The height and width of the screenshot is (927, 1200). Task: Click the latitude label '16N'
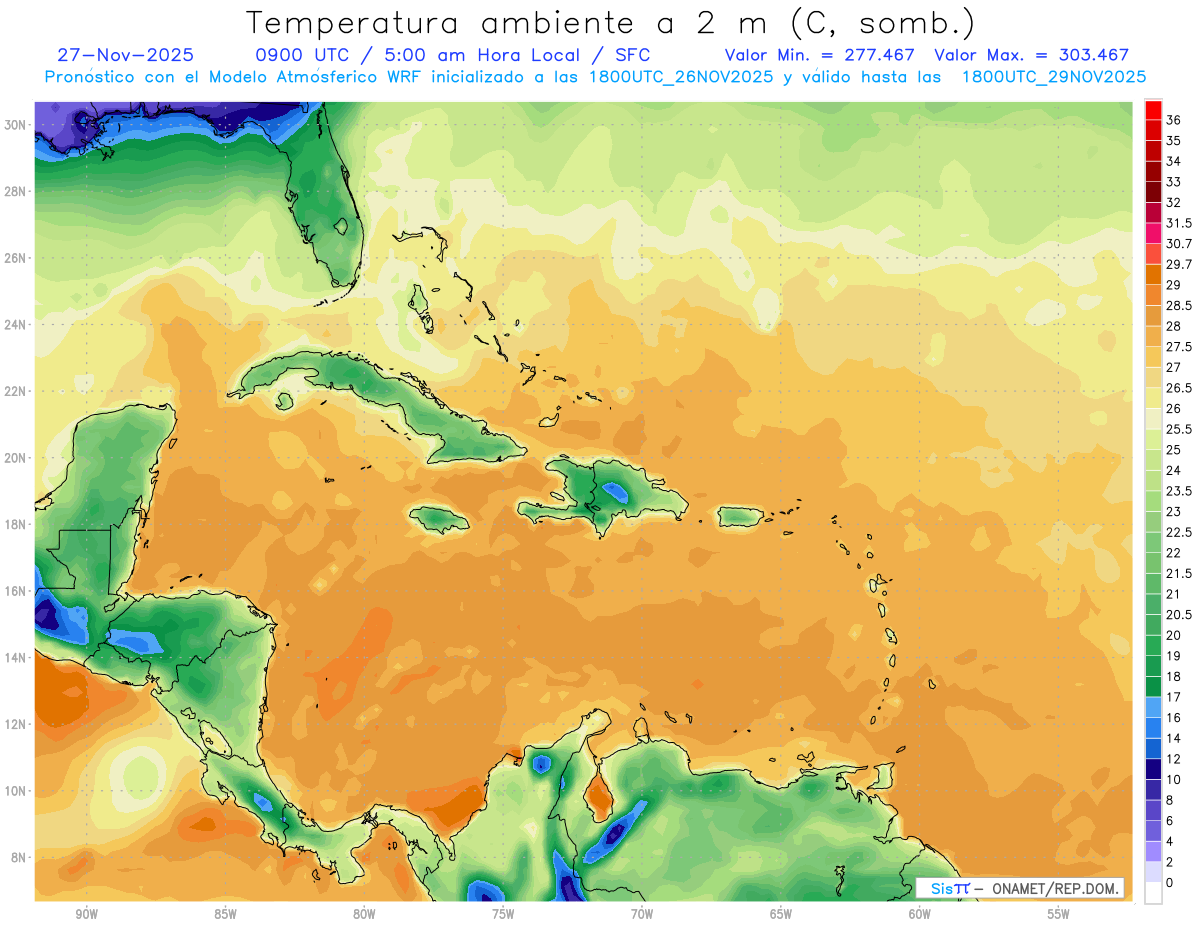tap(16, 591)
